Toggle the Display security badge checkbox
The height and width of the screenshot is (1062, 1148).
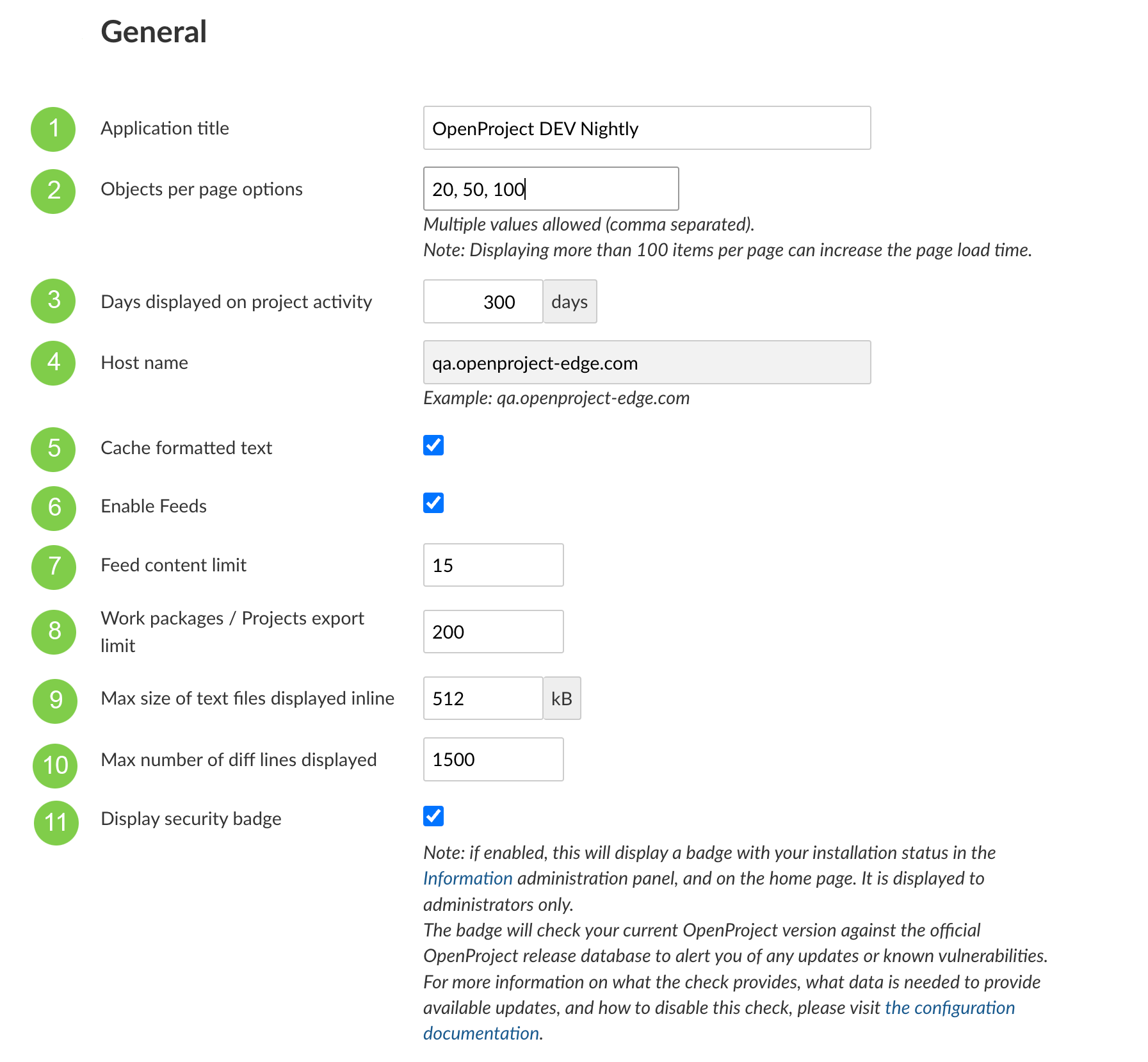[433, 816]
